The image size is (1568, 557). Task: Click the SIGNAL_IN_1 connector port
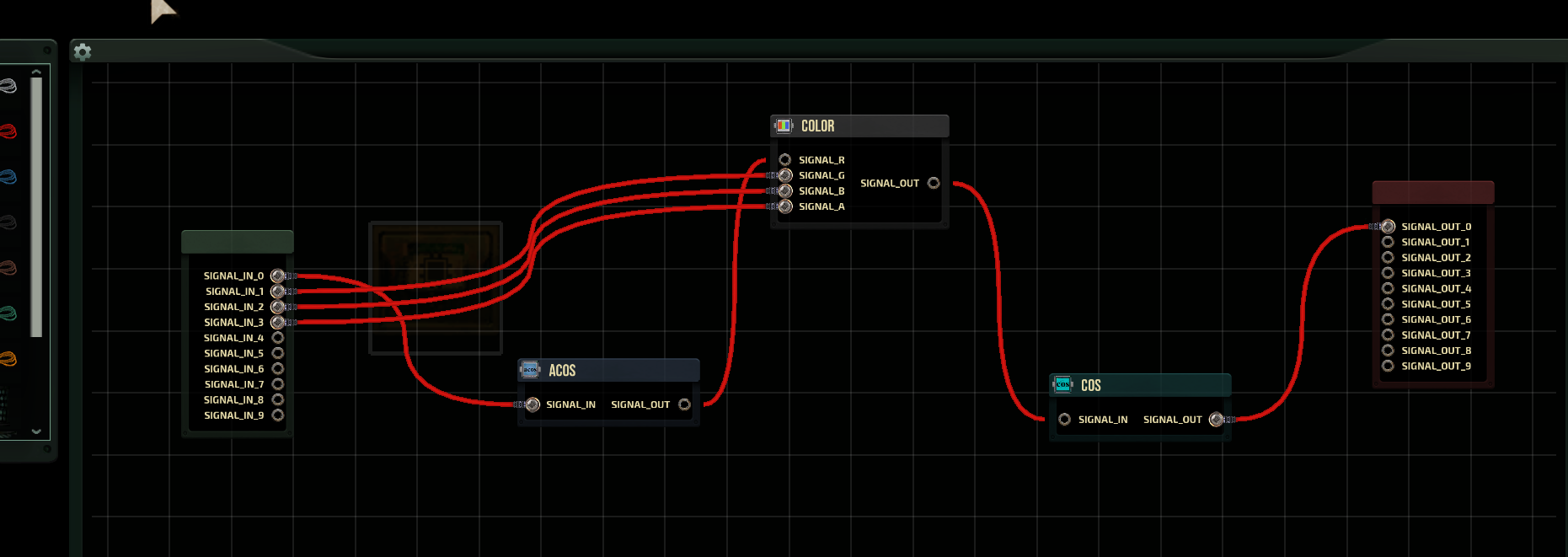tap(277, 292)
